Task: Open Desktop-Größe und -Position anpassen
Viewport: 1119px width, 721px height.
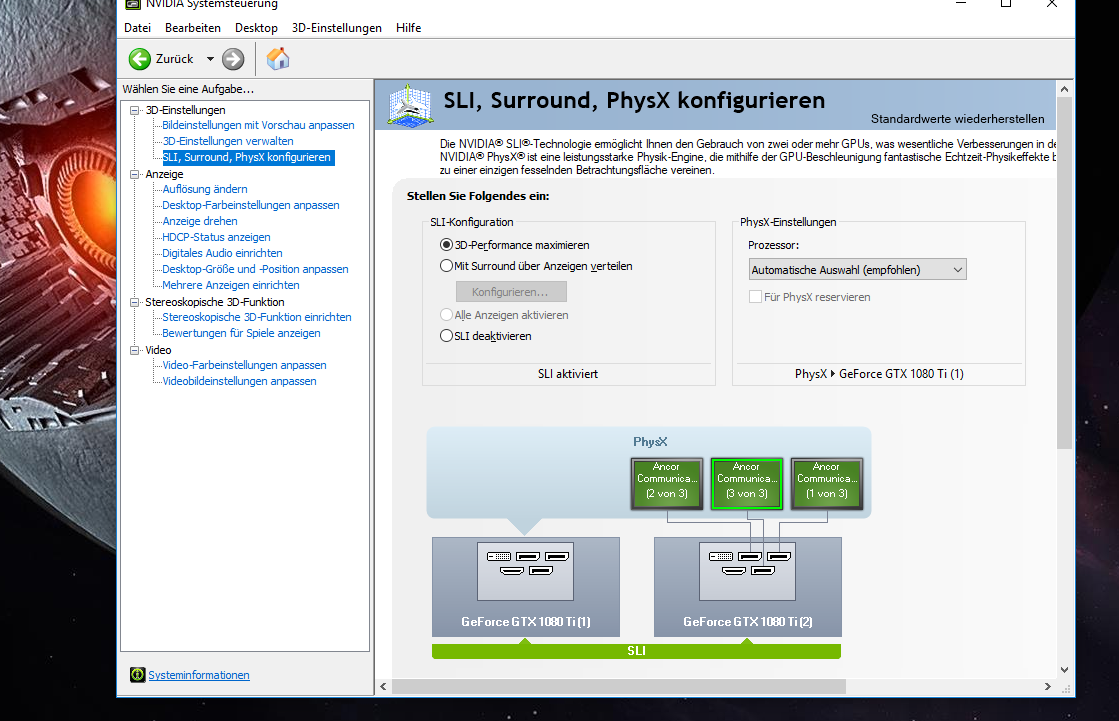Action: click(x=255, y=269)
